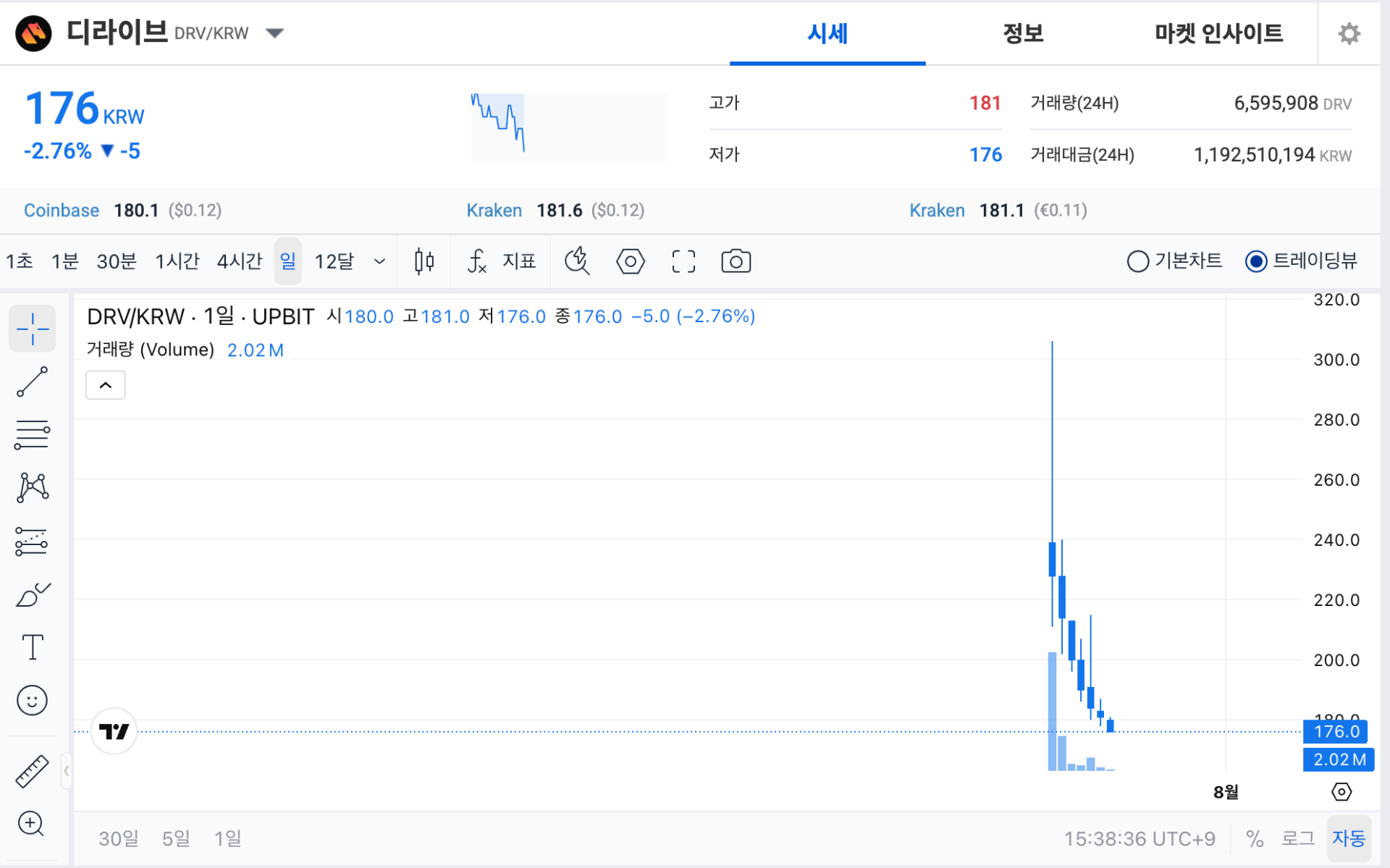Toggle percent (%) scale mode
Screen dimensions: 1390x868
pyautogui.click(x=1255, y=838)
